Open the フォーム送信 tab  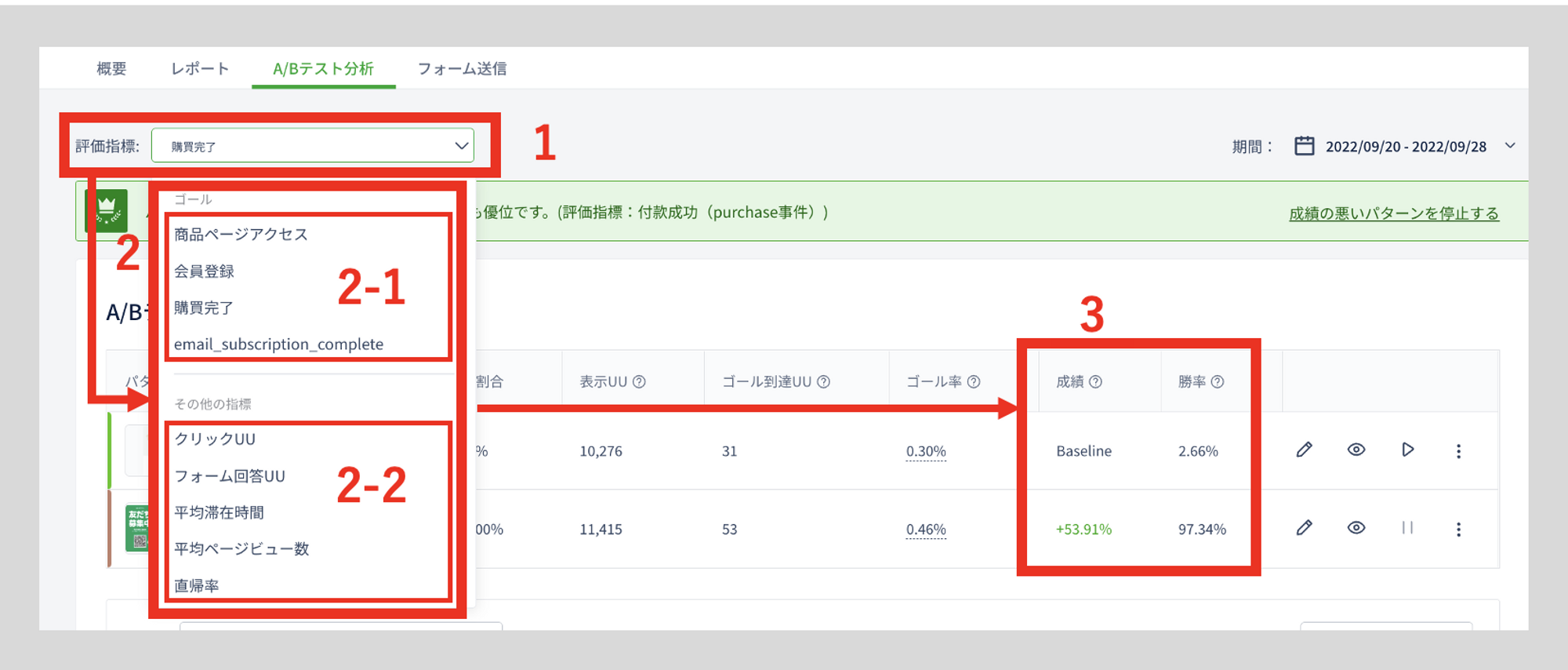(x=462, y=69)
